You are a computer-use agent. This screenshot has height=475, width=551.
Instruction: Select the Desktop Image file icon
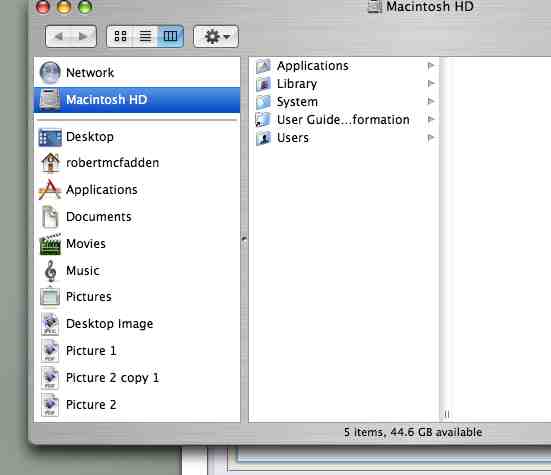pos(50,324)
